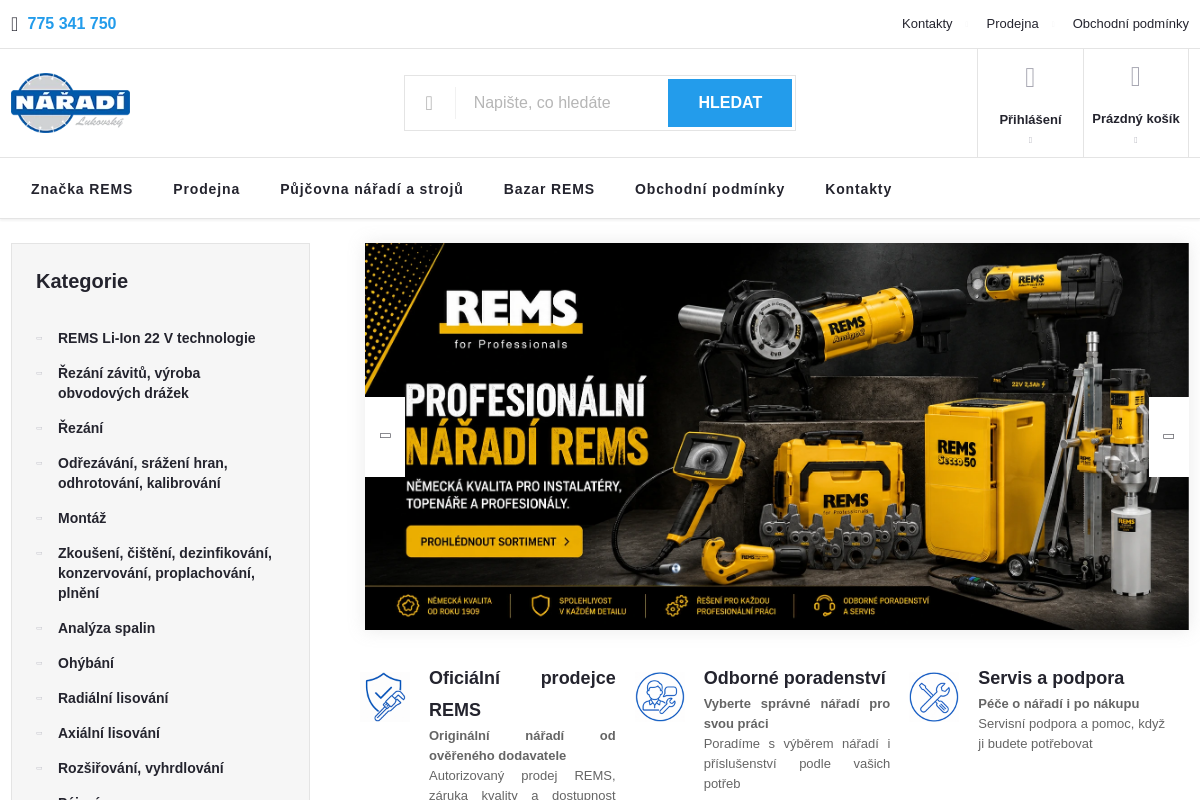This screenshot has width=1200, height=800.
Task: Open dropdown arrow under Přihlášení
Action: [1030, 140]
